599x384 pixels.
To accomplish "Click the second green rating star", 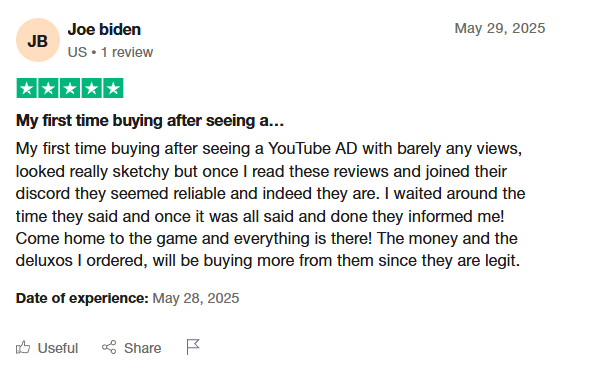I will point(48,88).
